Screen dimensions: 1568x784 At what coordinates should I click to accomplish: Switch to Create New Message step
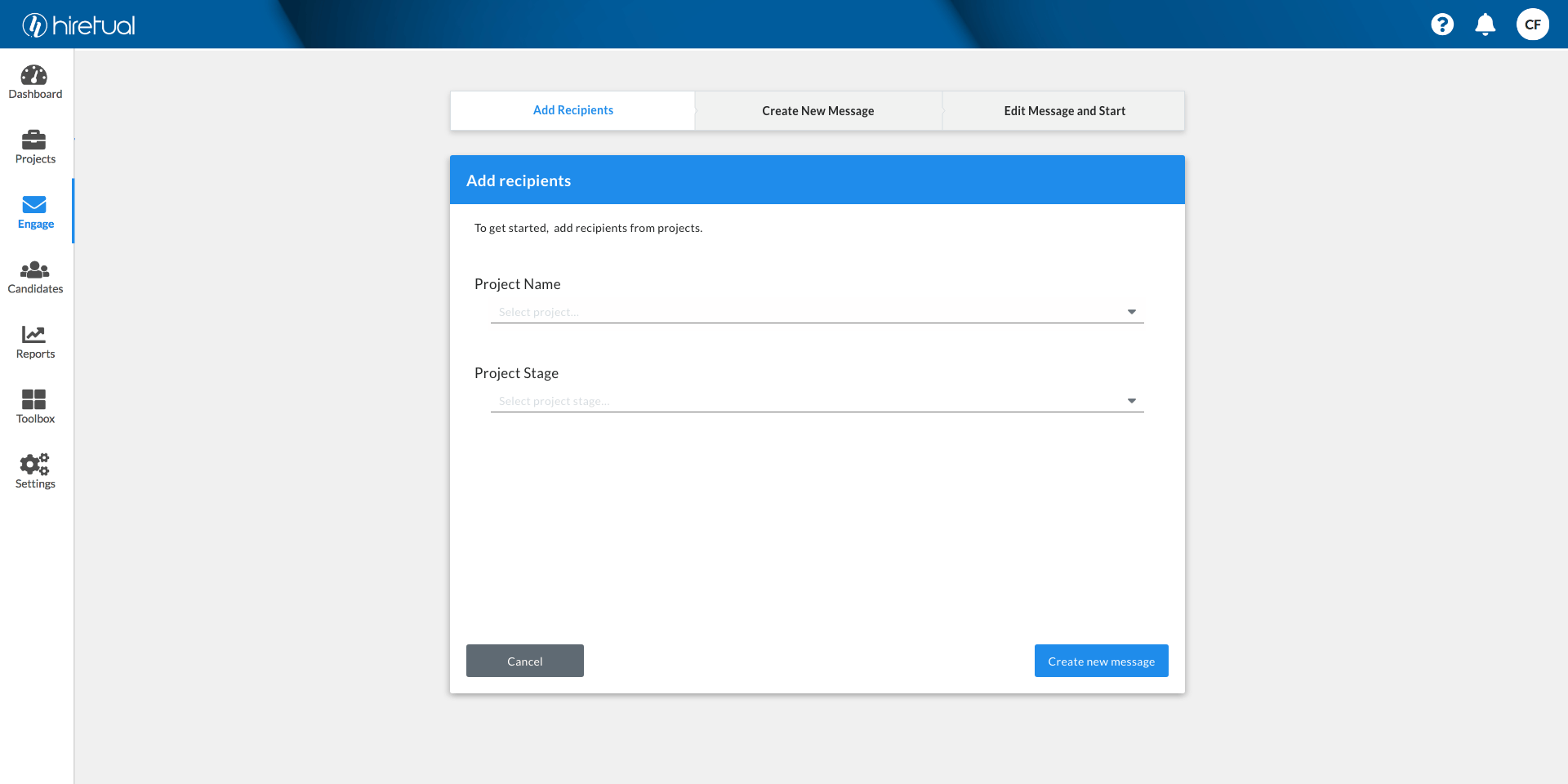[x=817, y=110]
